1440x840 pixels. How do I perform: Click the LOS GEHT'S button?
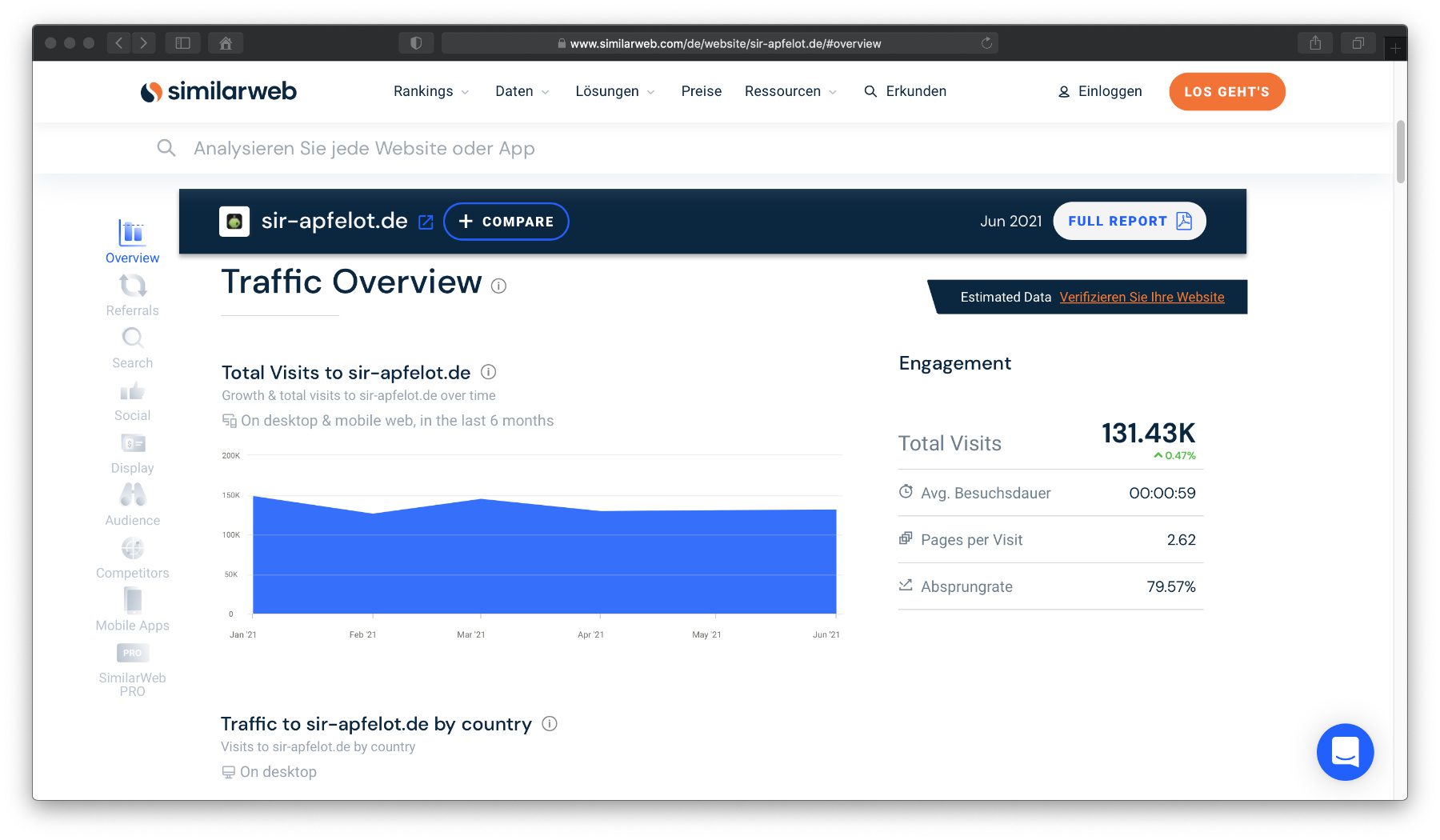pos(1226,92)
